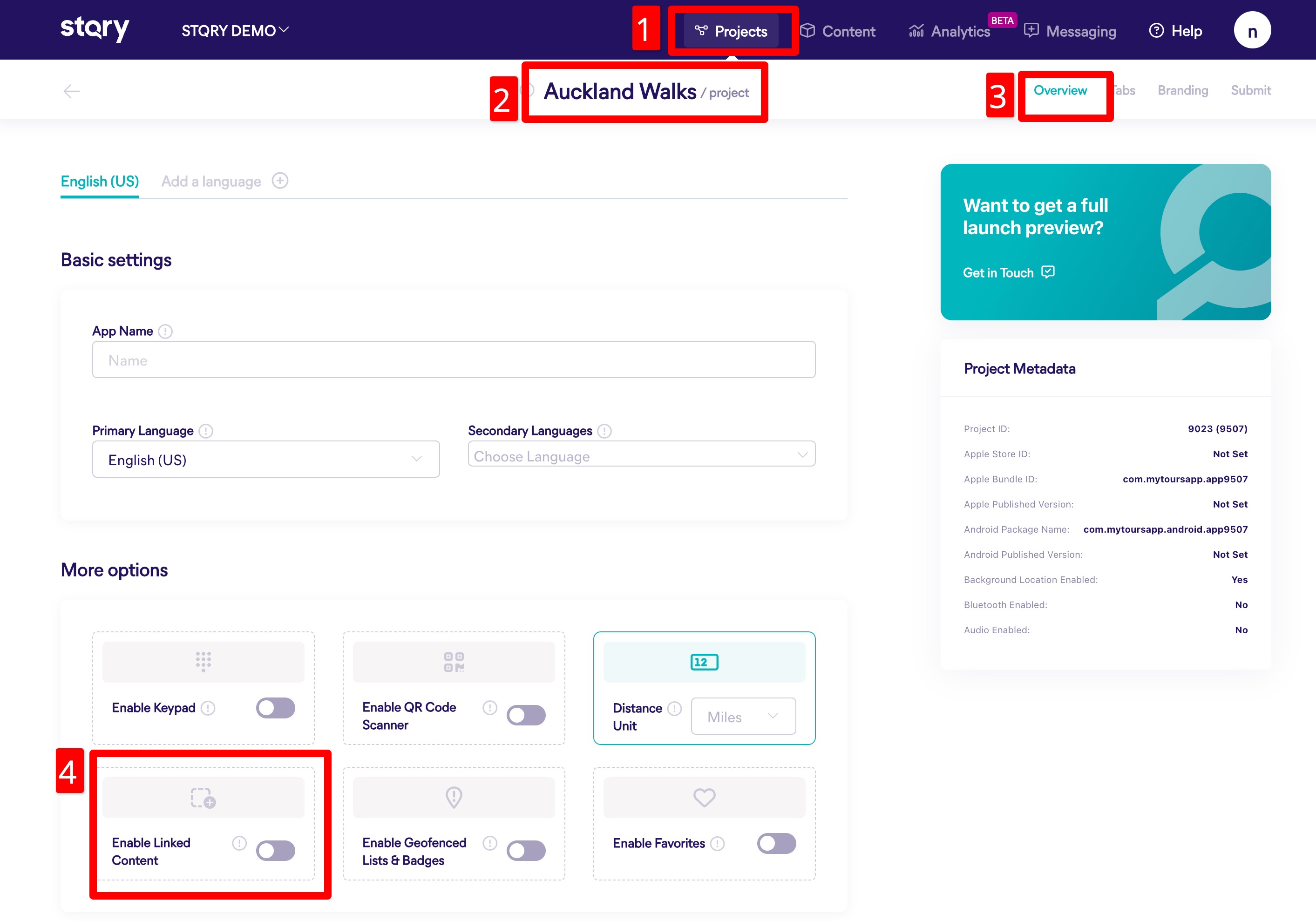Screen dimensions: 1316x921
Task: Click the Secondary Languages info icon
Action: click(x=605, y=431)
